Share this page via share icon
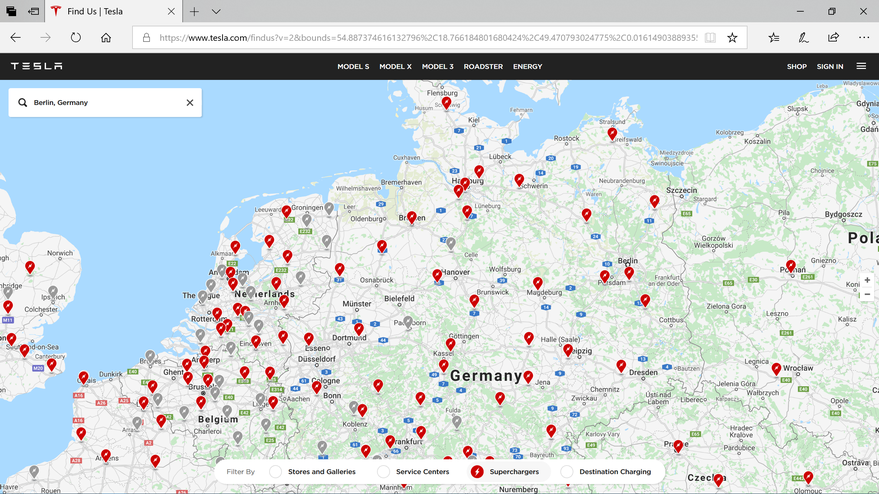The image size is (879, 494). click(834, 38)
